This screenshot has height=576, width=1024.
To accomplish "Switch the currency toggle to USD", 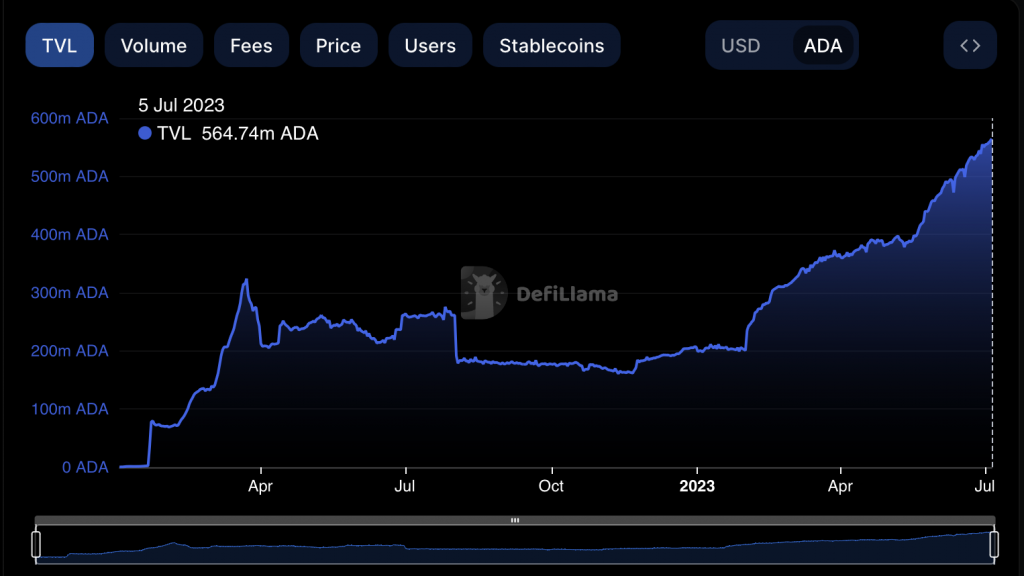I will [741, 45].
